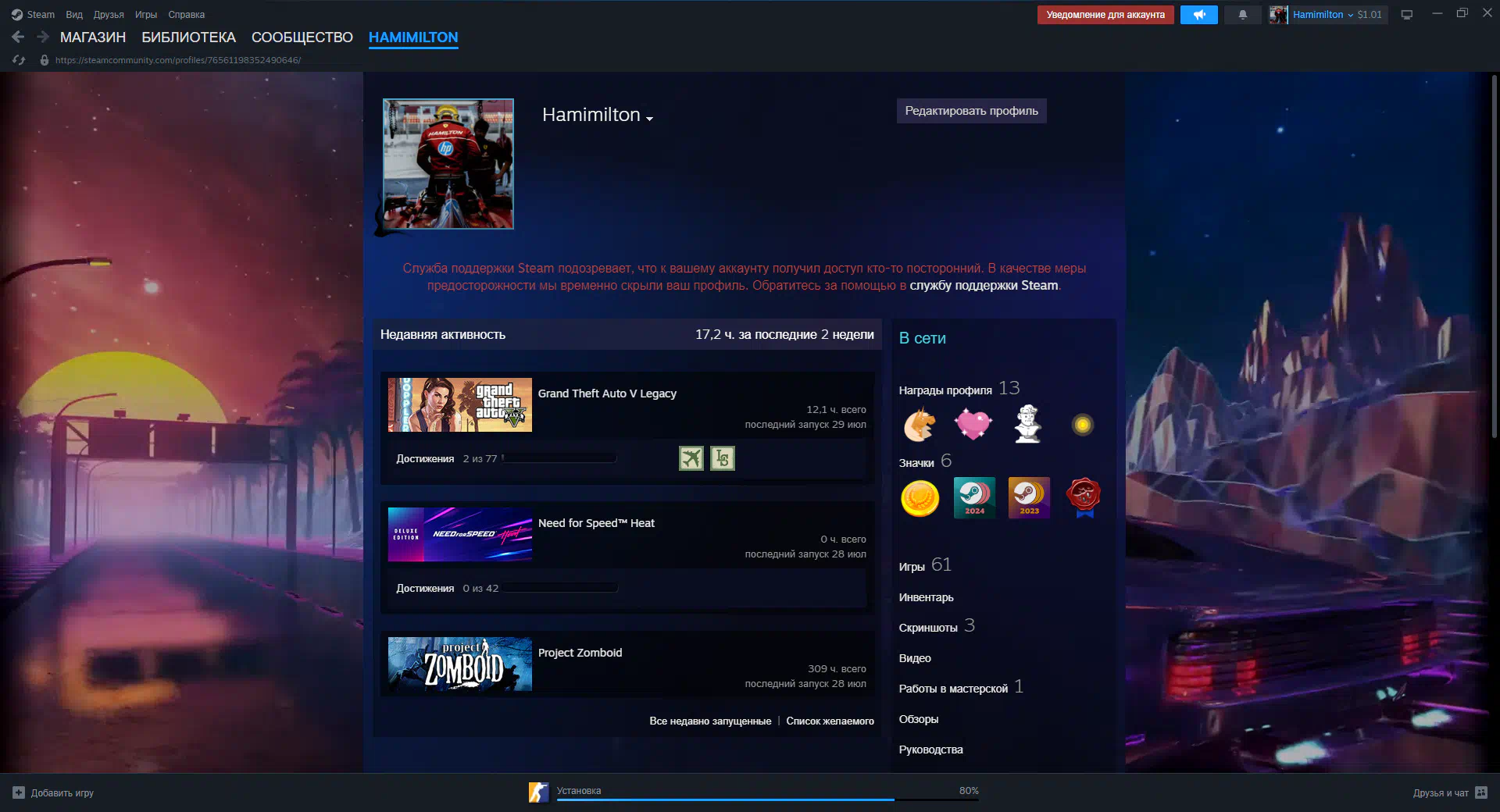Open the Друзья menu

(x=109, y=14)
